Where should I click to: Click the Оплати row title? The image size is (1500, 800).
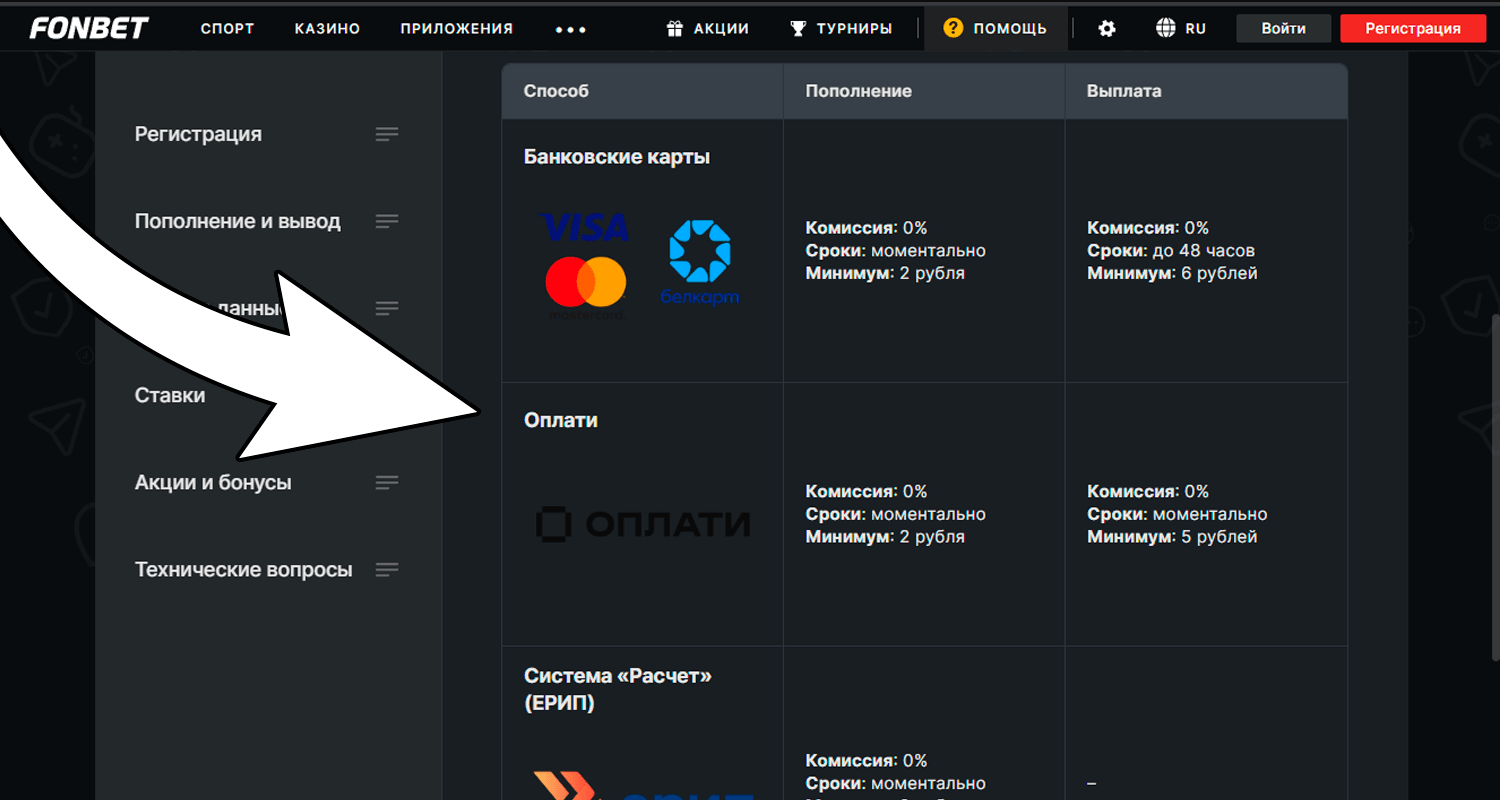561,420
